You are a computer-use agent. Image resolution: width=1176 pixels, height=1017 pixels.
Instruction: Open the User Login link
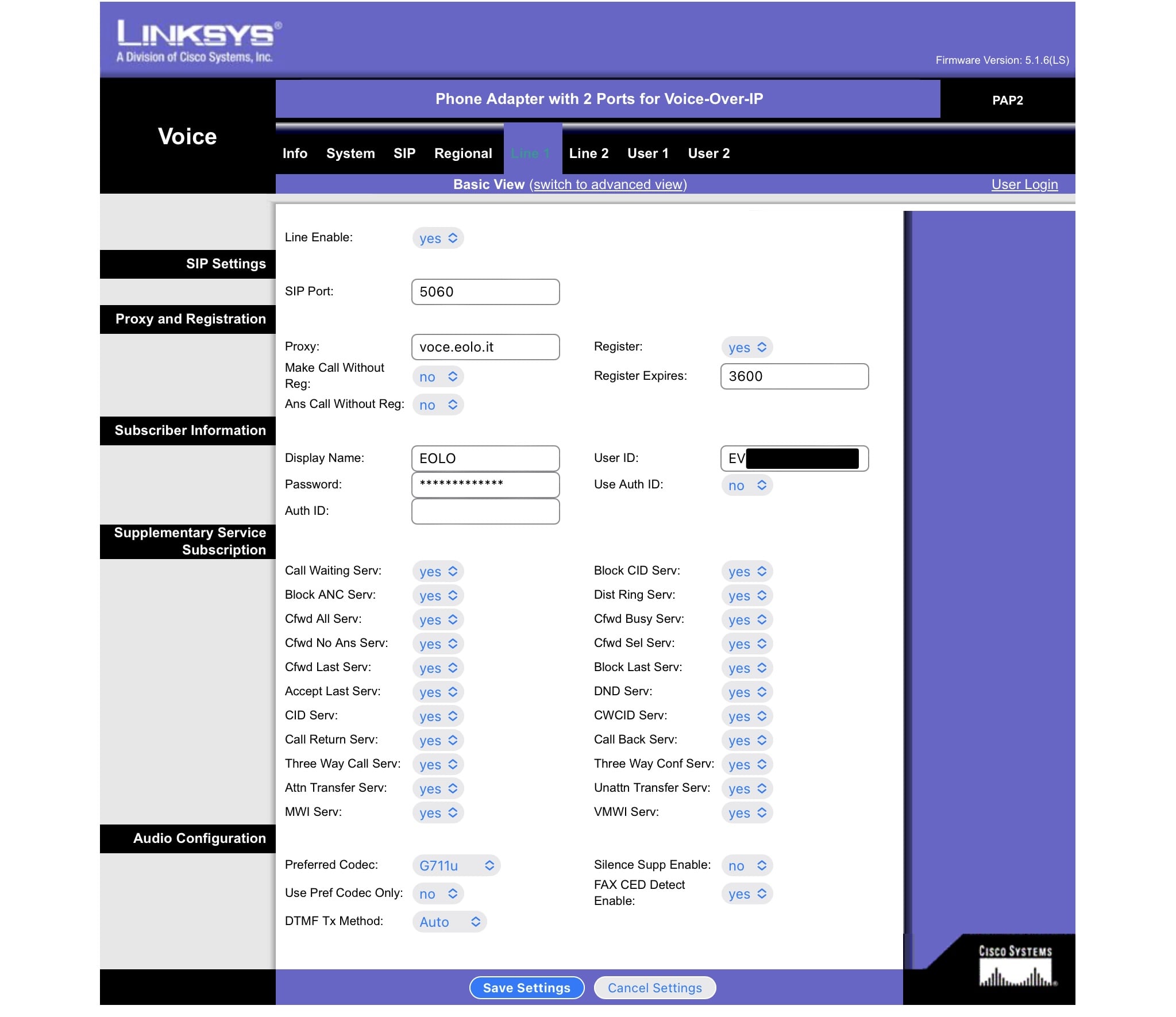(1024, 184)
